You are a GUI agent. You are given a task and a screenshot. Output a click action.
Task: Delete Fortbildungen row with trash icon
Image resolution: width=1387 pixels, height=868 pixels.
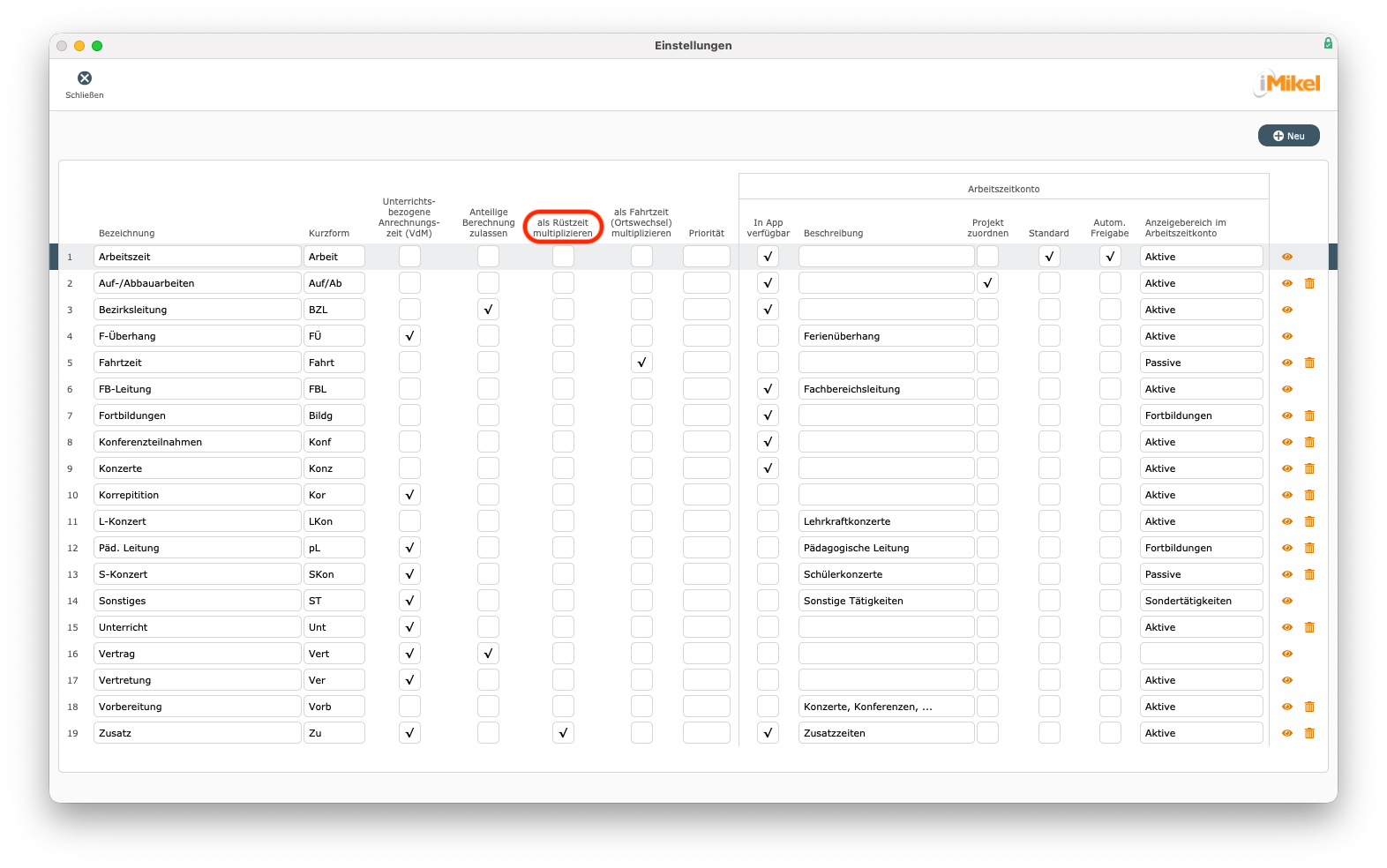pos(1309,415)
